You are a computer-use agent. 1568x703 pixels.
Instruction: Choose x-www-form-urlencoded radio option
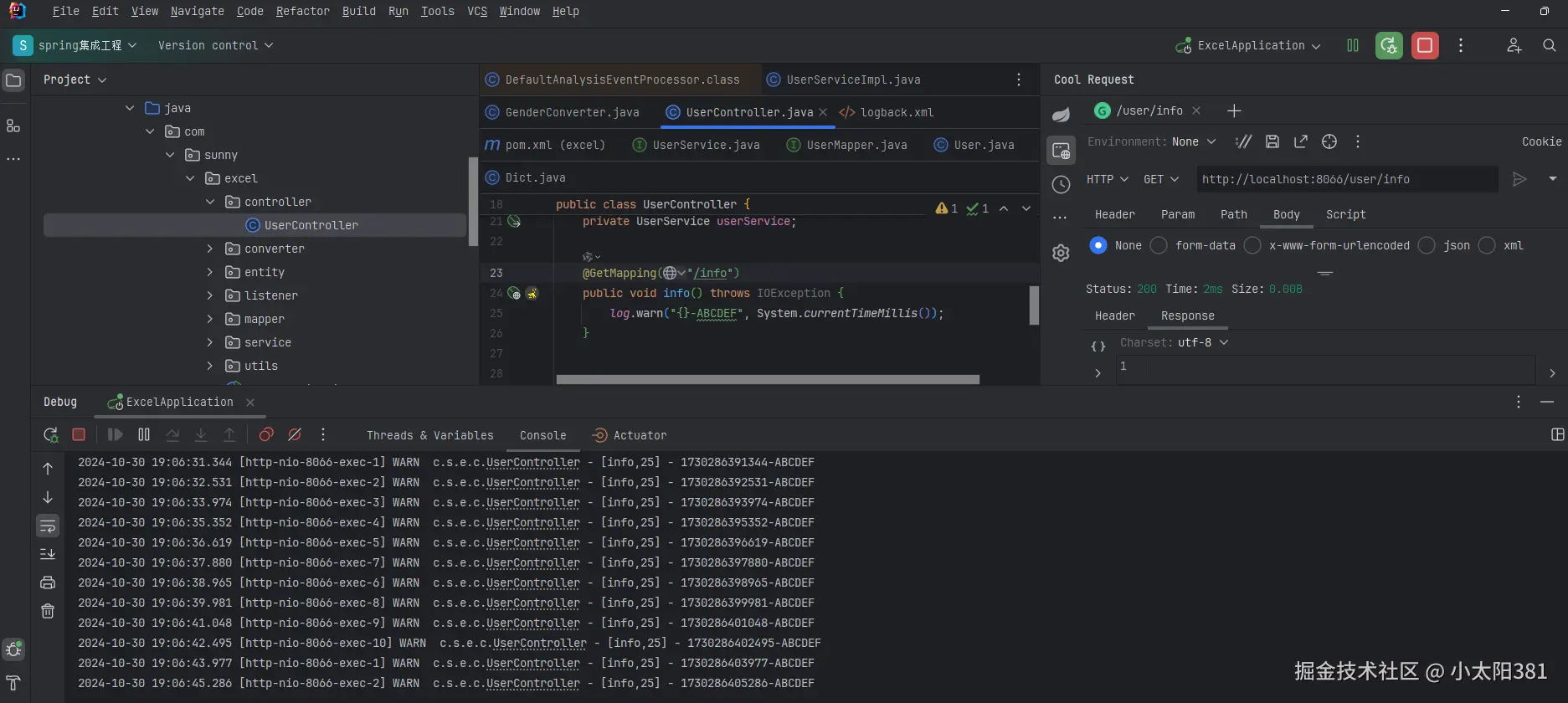tap(1252, 245)
